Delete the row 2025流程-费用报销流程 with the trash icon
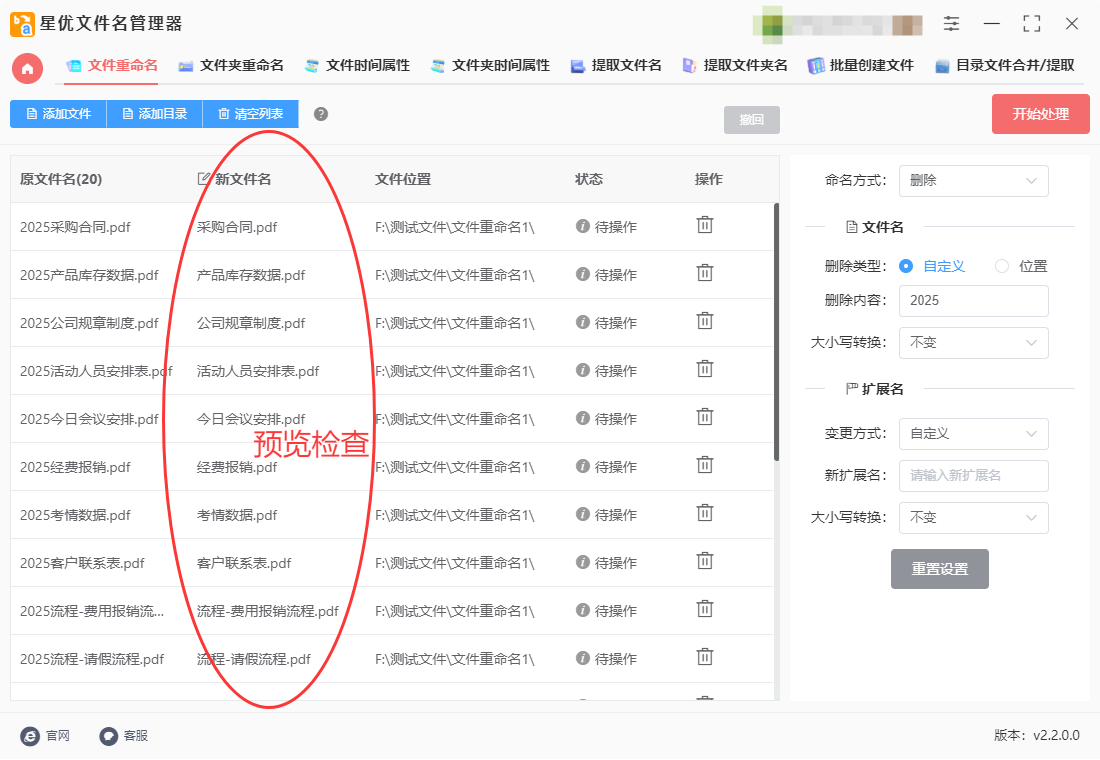 (x=704, y=609)
